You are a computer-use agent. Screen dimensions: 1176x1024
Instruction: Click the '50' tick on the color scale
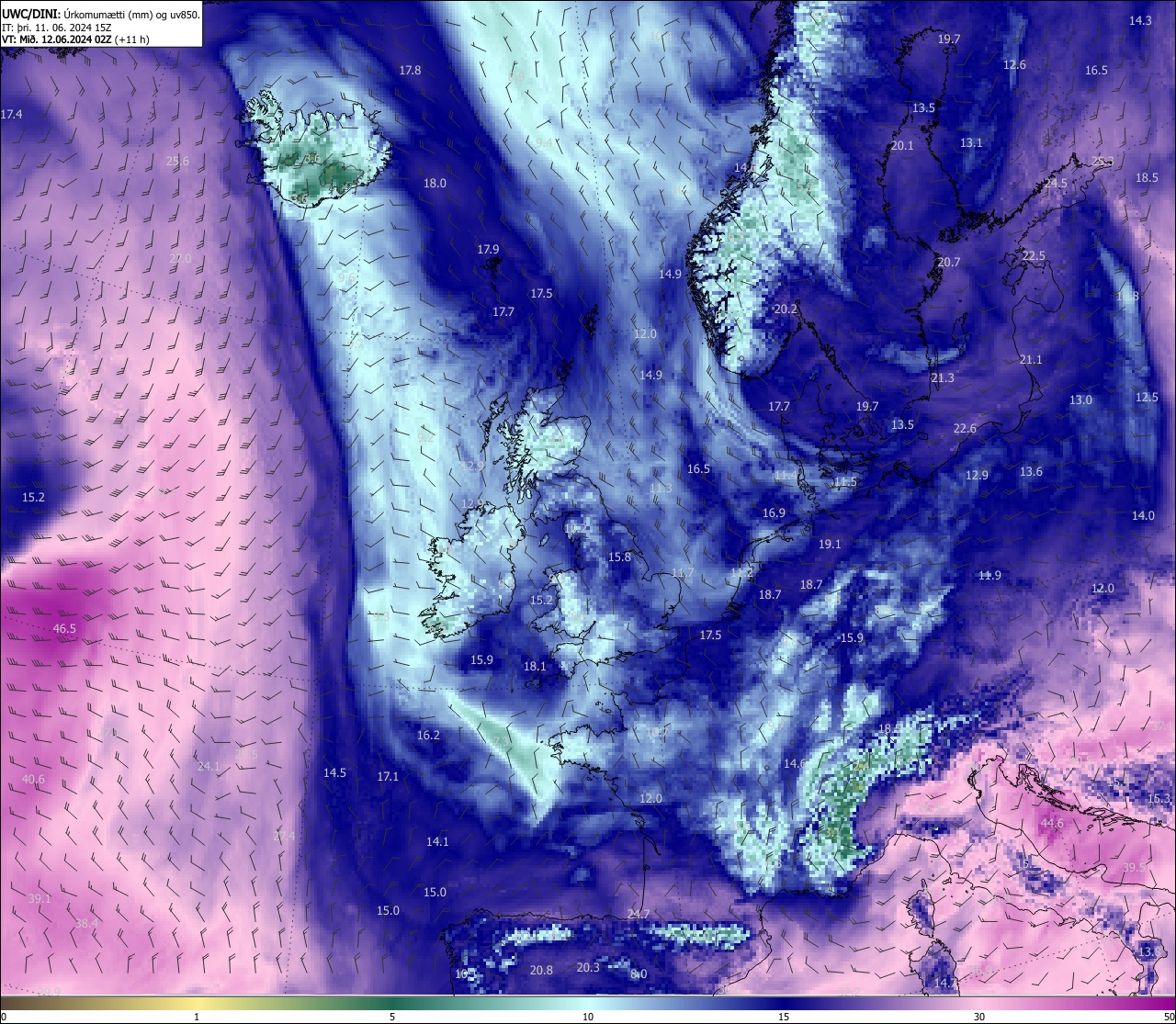pos(1169,1017)
